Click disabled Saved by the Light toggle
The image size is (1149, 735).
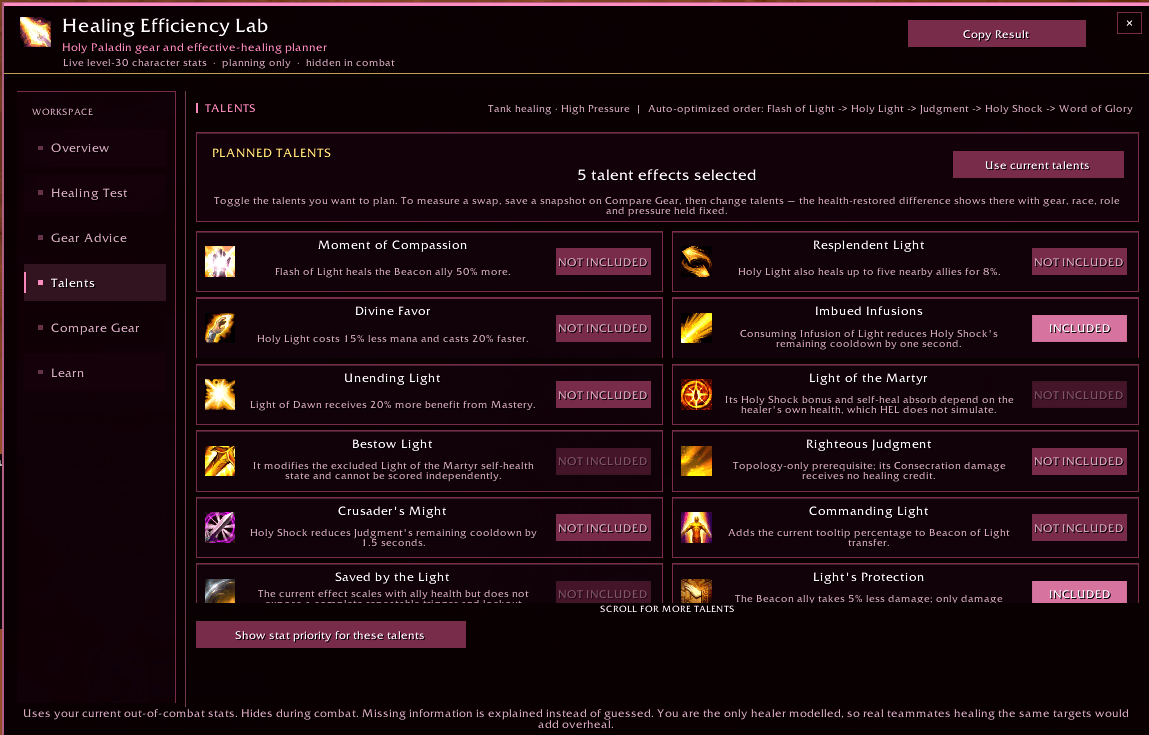pyautogui.click(x=603, y=592)
